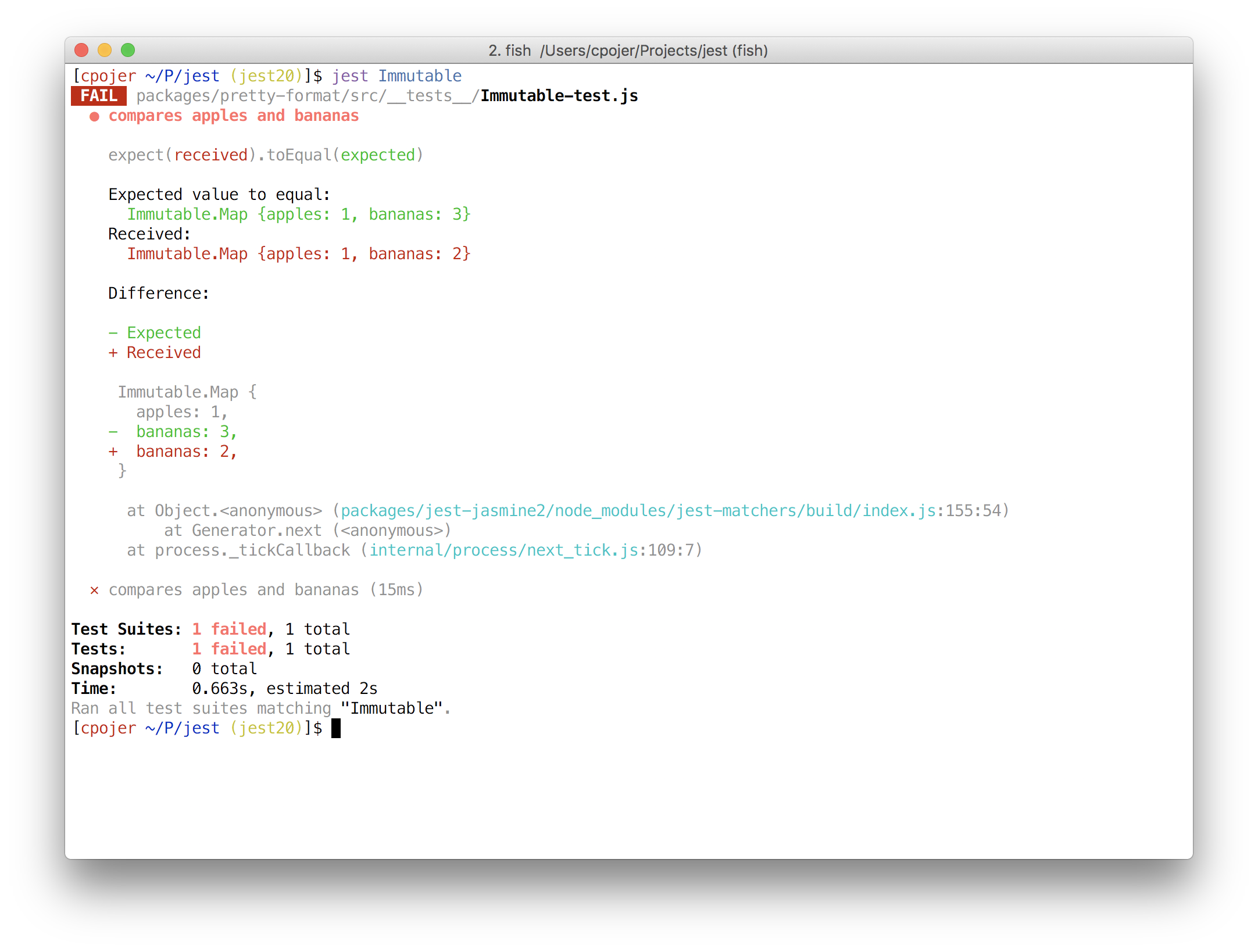Viewport: 1258px width, 952px height.
Task: Click the block cursor at the prompt
Action: (336, 728)
